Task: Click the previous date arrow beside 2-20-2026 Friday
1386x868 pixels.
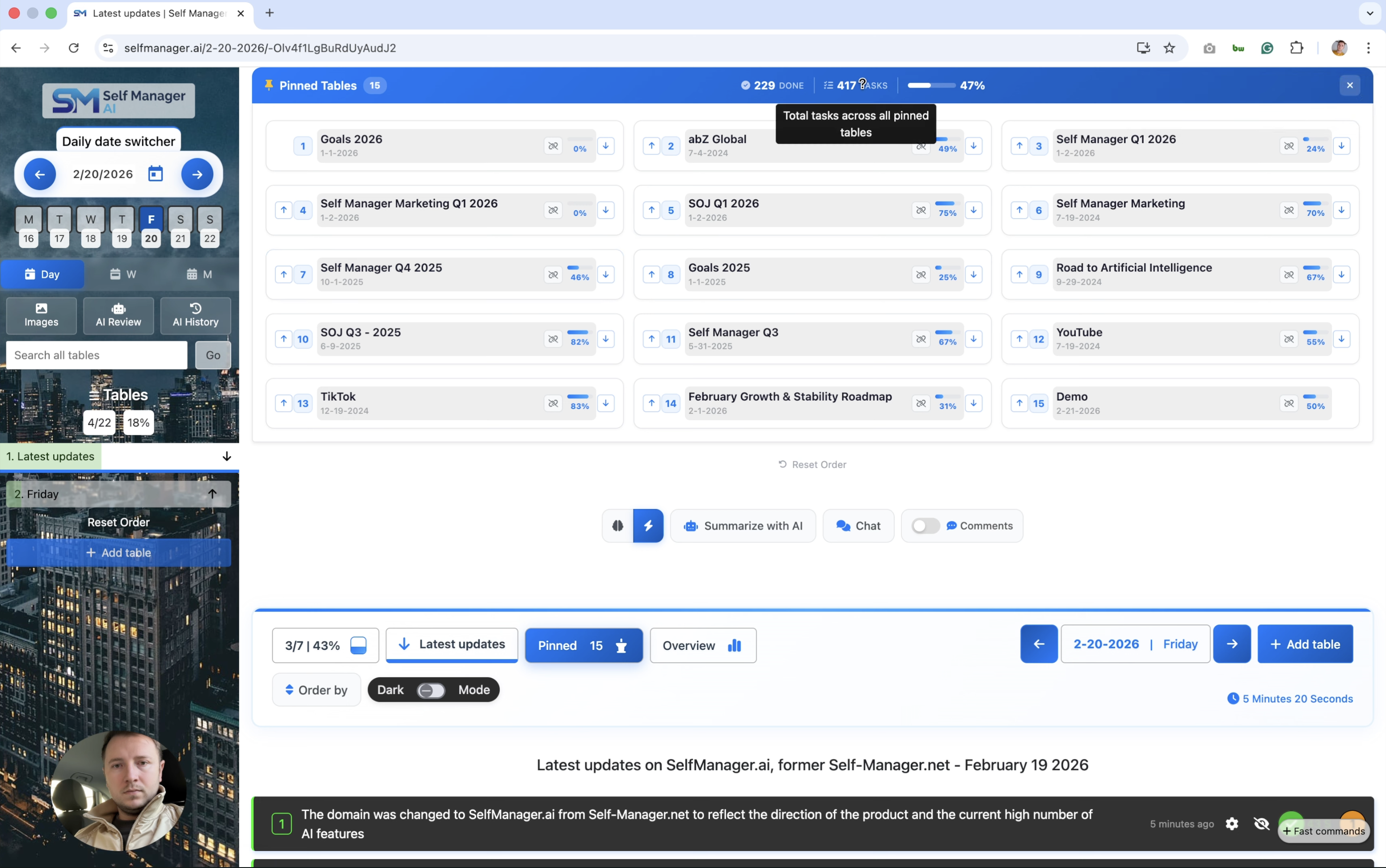Action: 1039,644
